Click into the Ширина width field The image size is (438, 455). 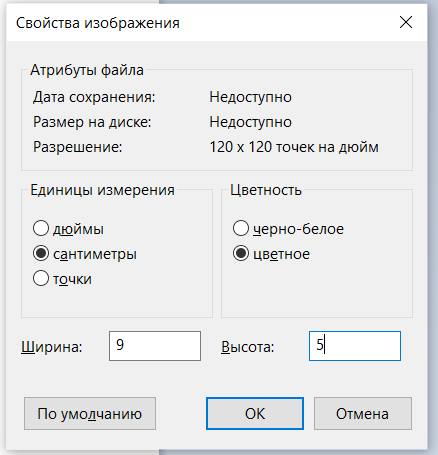(x=155, y=346)
